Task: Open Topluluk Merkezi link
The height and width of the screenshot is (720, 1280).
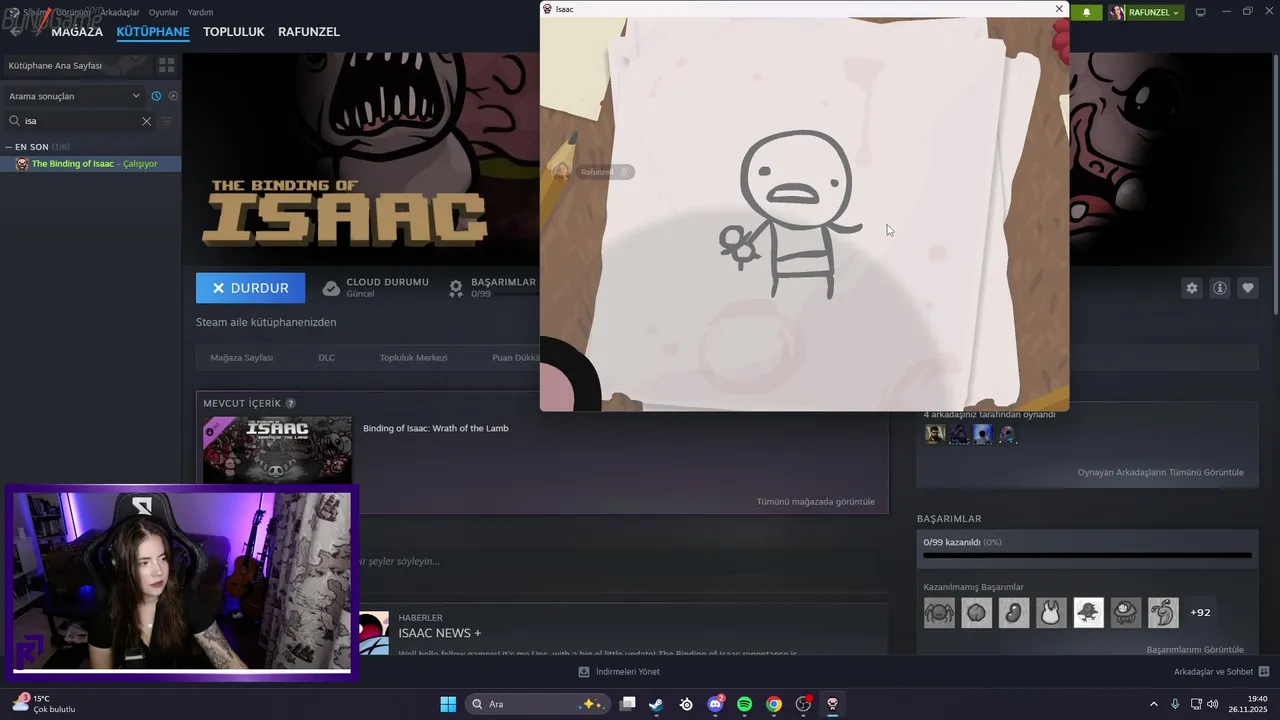Action: pyautogui.click(x=413, y=357)
